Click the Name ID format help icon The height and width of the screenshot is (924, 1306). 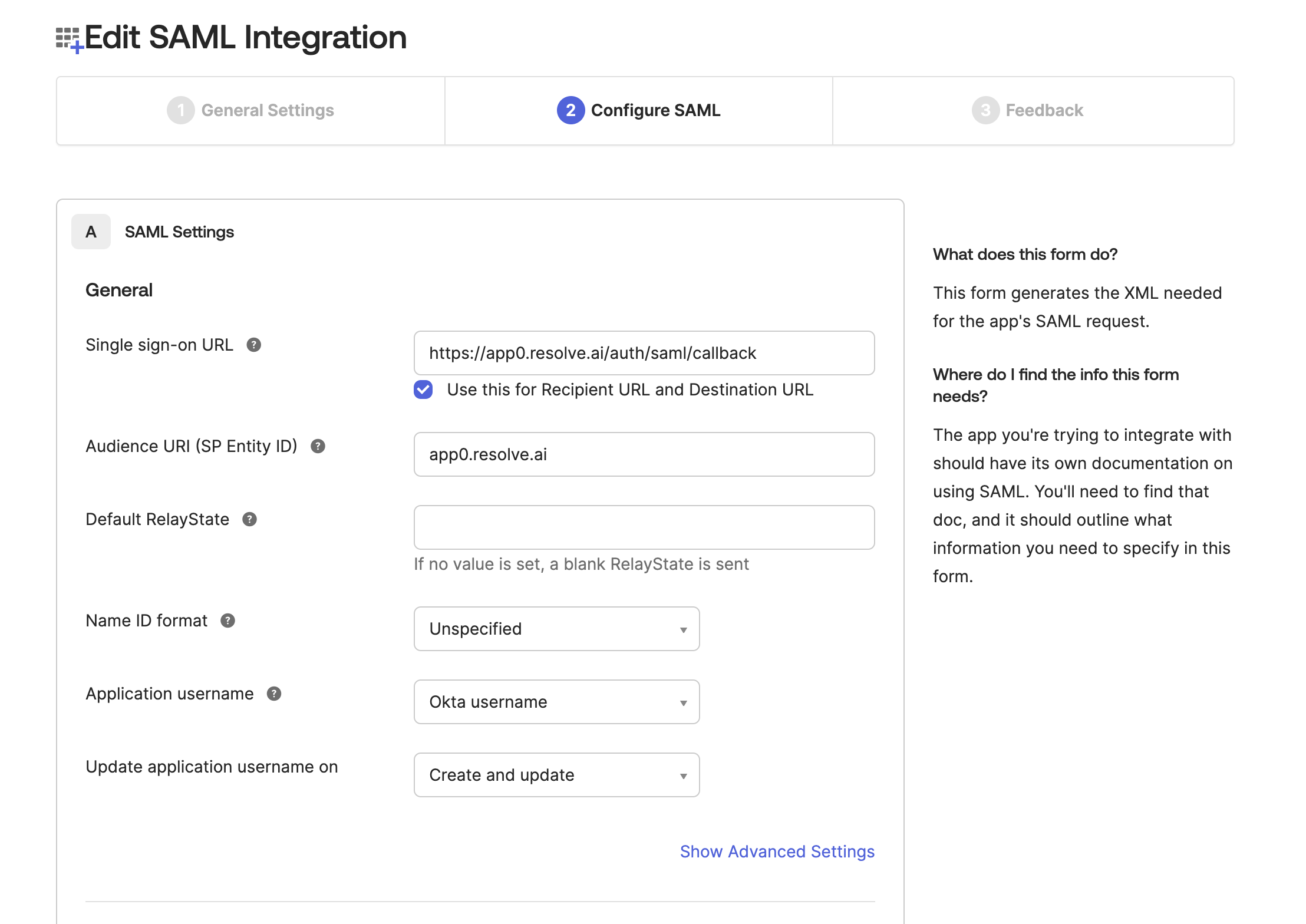(228, 621)
